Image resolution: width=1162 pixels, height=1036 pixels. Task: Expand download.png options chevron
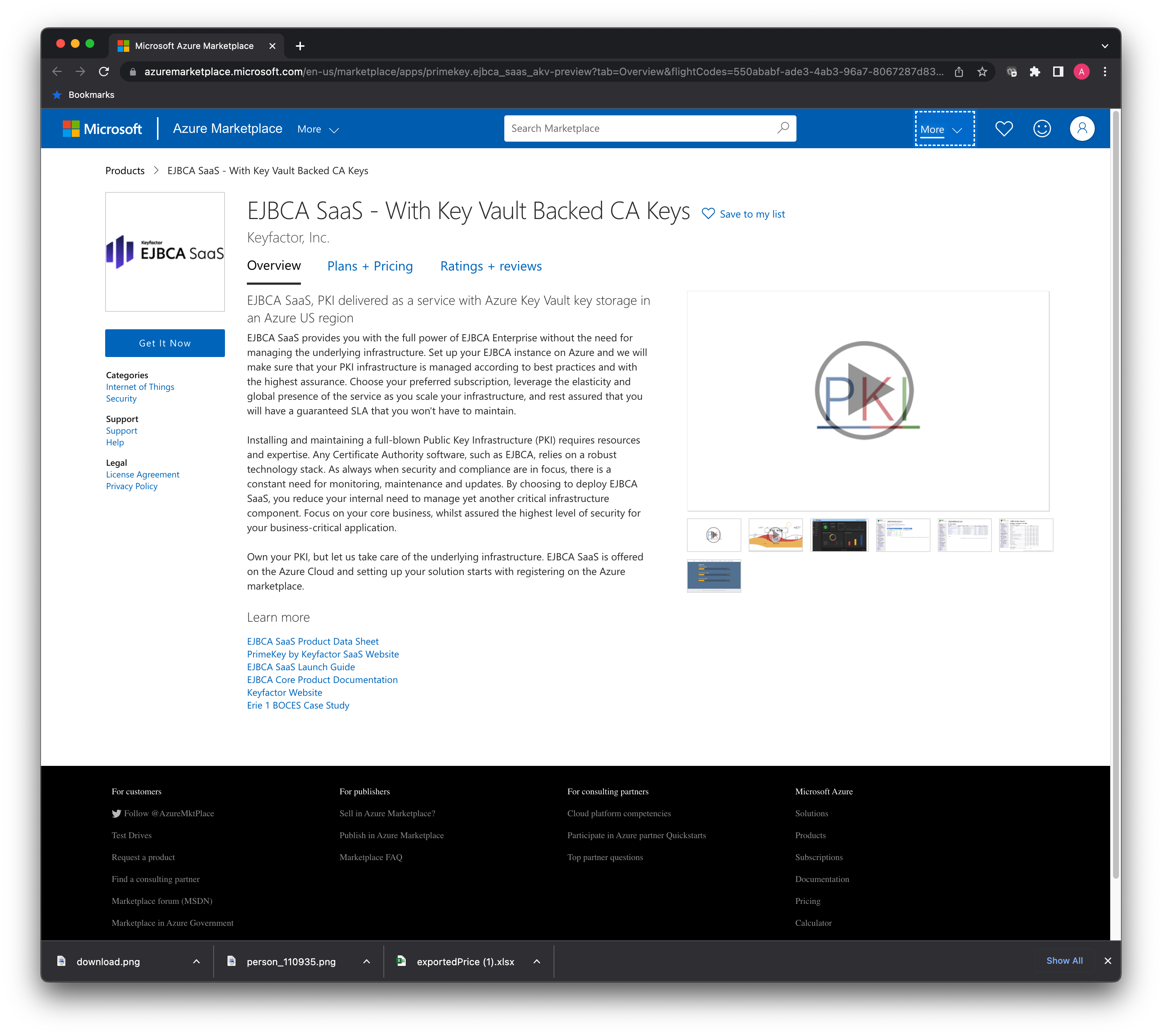[x=196, y=962]
